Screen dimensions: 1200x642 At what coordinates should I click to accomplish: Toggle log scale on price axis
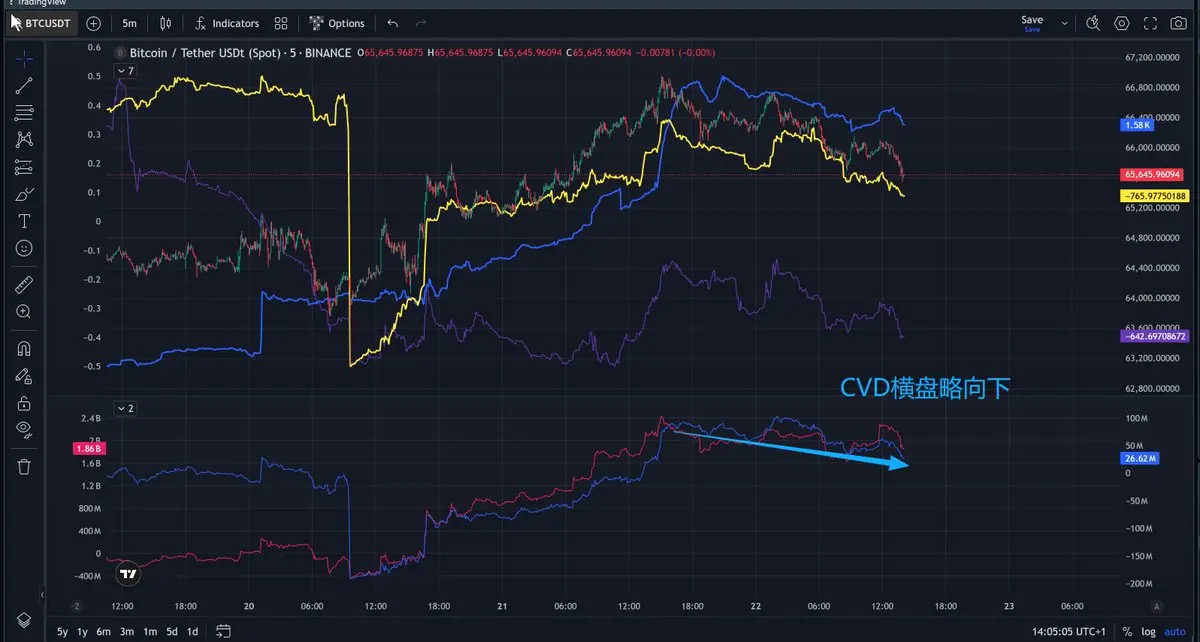1149,631
